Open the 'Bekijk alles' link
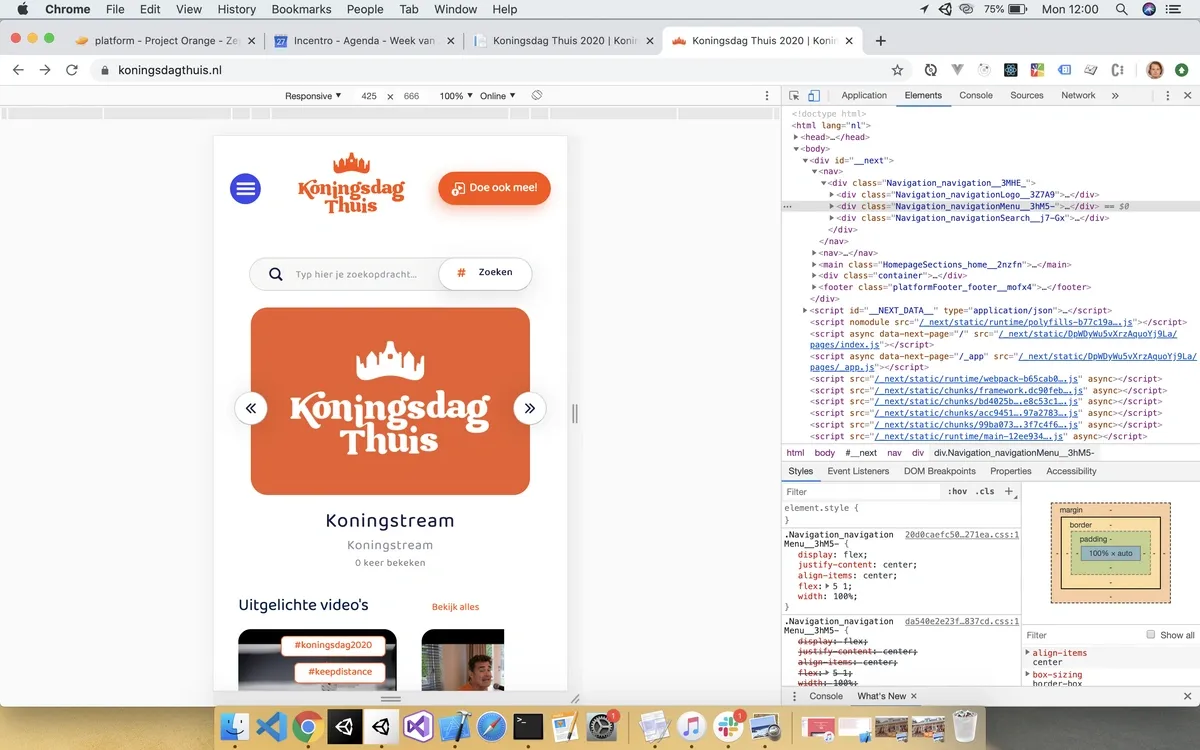The height and width of the screenshot is (750, 1200). (456, 607)
